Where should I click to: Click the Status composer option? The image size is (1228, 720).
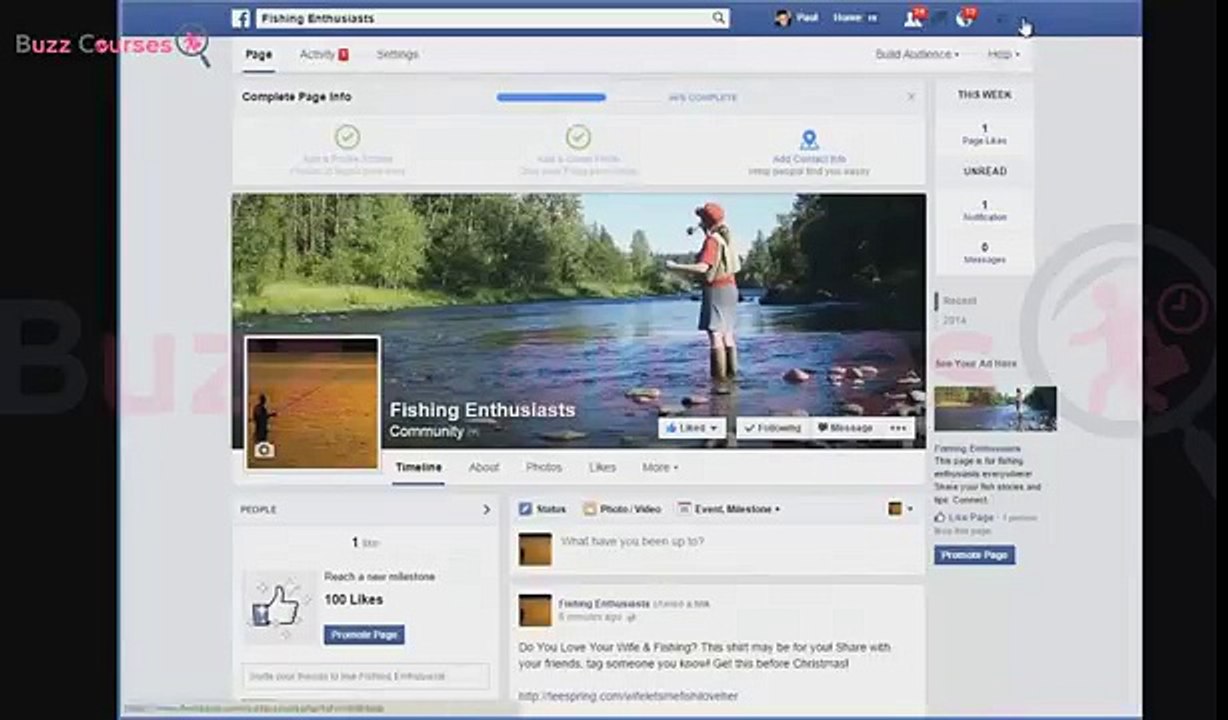[542, 509]
